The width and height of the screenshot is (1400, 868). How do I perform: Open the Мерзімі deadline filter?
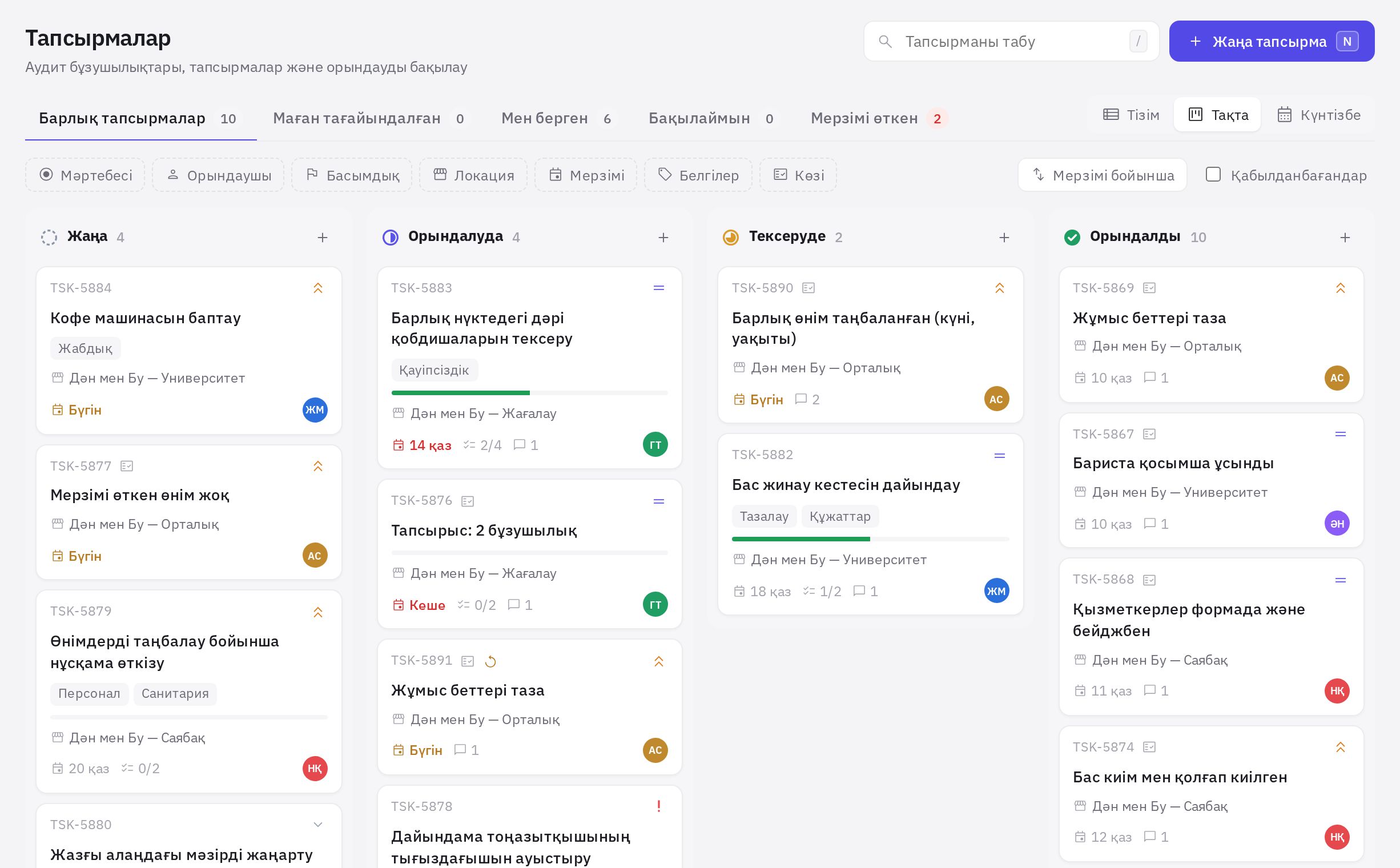[x=586, y=175]
